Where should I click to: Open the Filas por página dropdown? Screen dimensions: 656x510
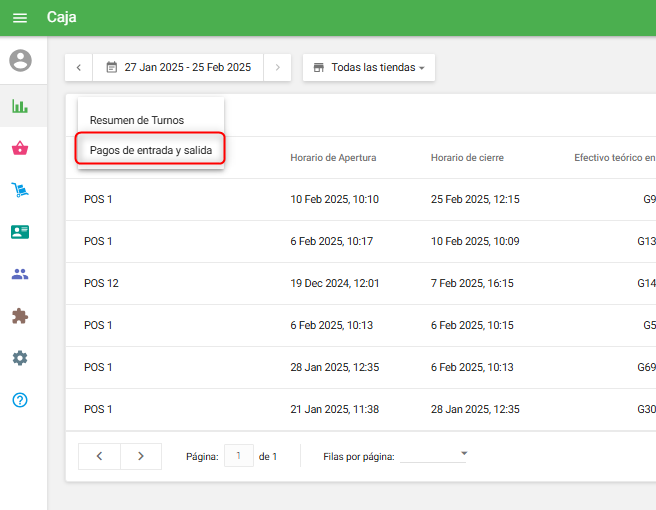[x=434, y=456]
